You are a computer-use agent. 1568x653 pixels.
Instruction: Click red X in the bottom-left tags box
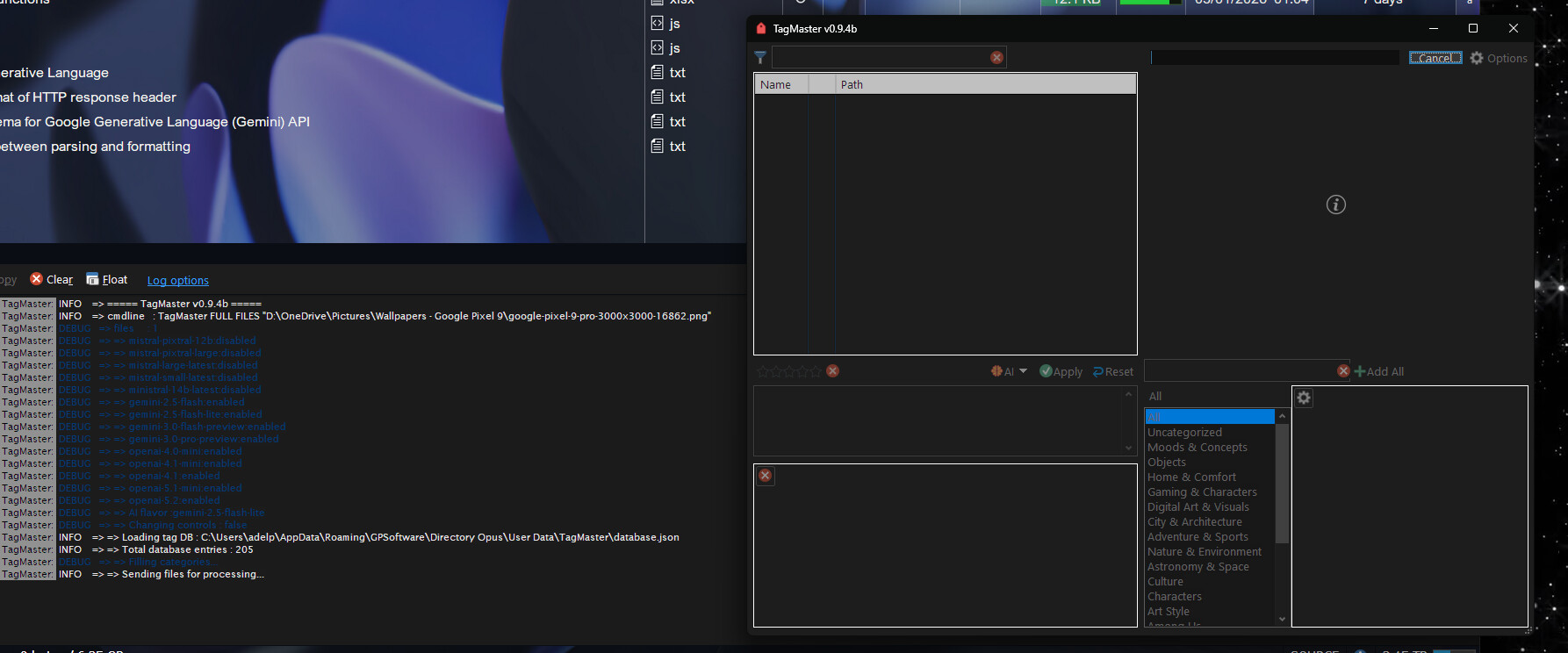click(766, 476)
